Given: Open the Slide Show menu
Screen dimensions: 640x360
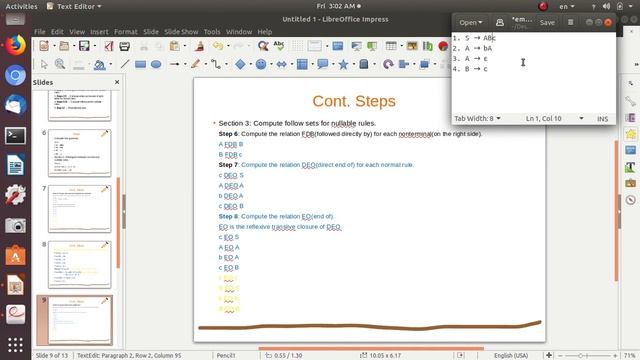Looking at the screenshot, I should [181, 31].
